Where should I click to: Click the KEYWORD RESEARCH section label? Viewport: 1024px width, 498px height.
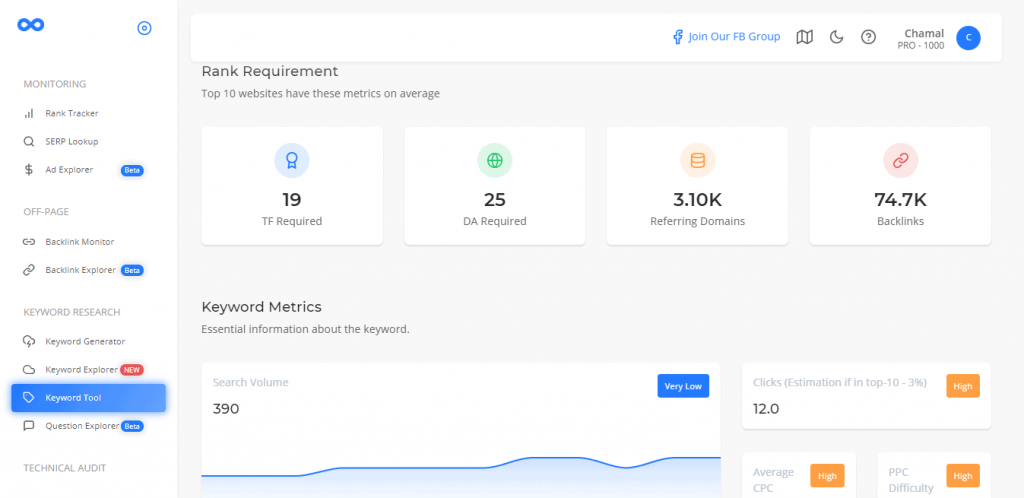(x=72, y=313)
